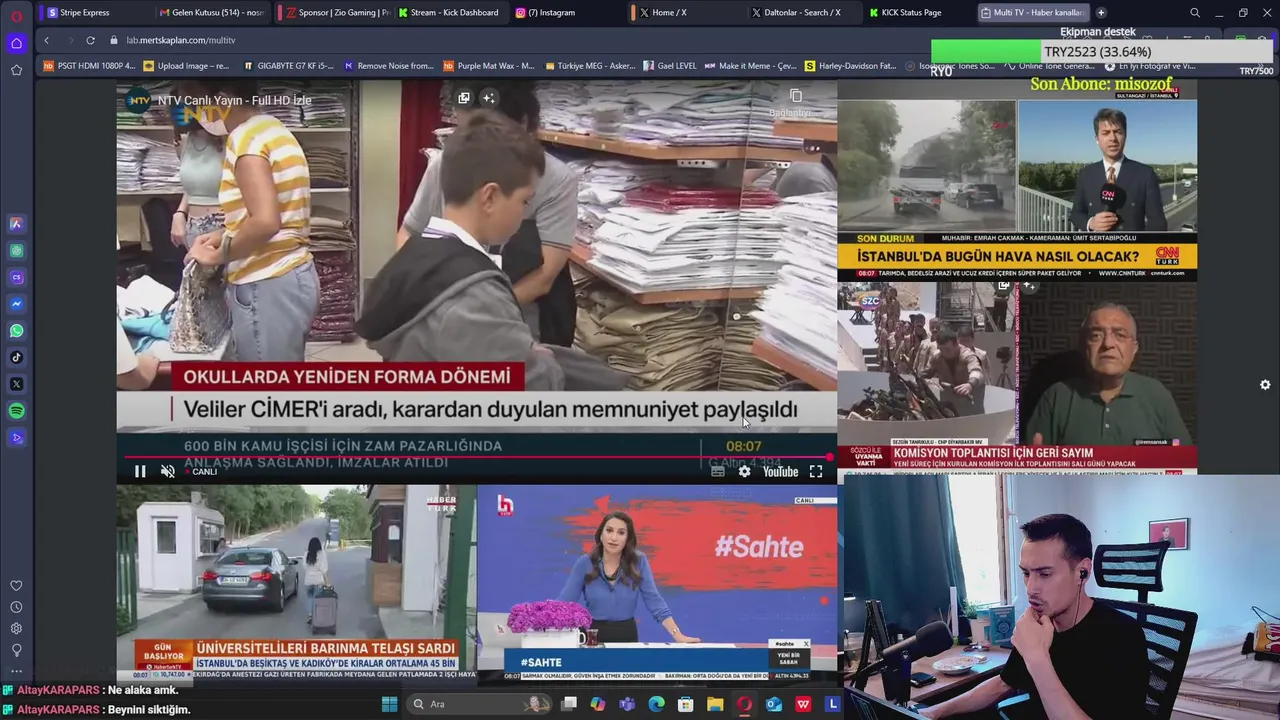The height and width of the screenshot is (720, 1280).
Task: Open Opera sidebar settings gear
Action: (x=16, y=629)
